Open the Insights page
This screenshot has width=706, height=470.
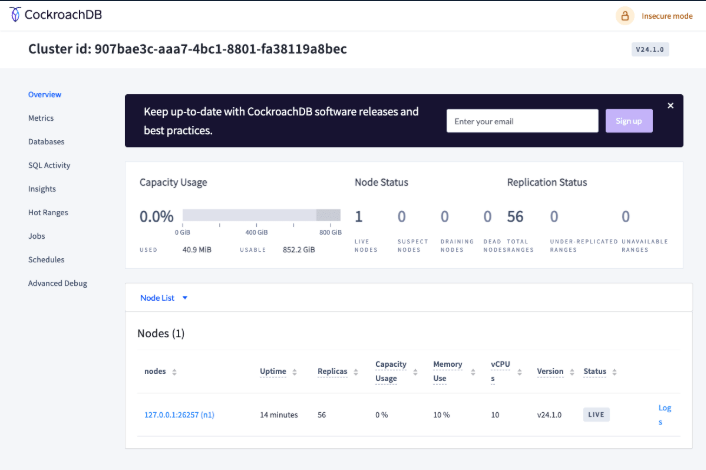(x=42, y=189)
